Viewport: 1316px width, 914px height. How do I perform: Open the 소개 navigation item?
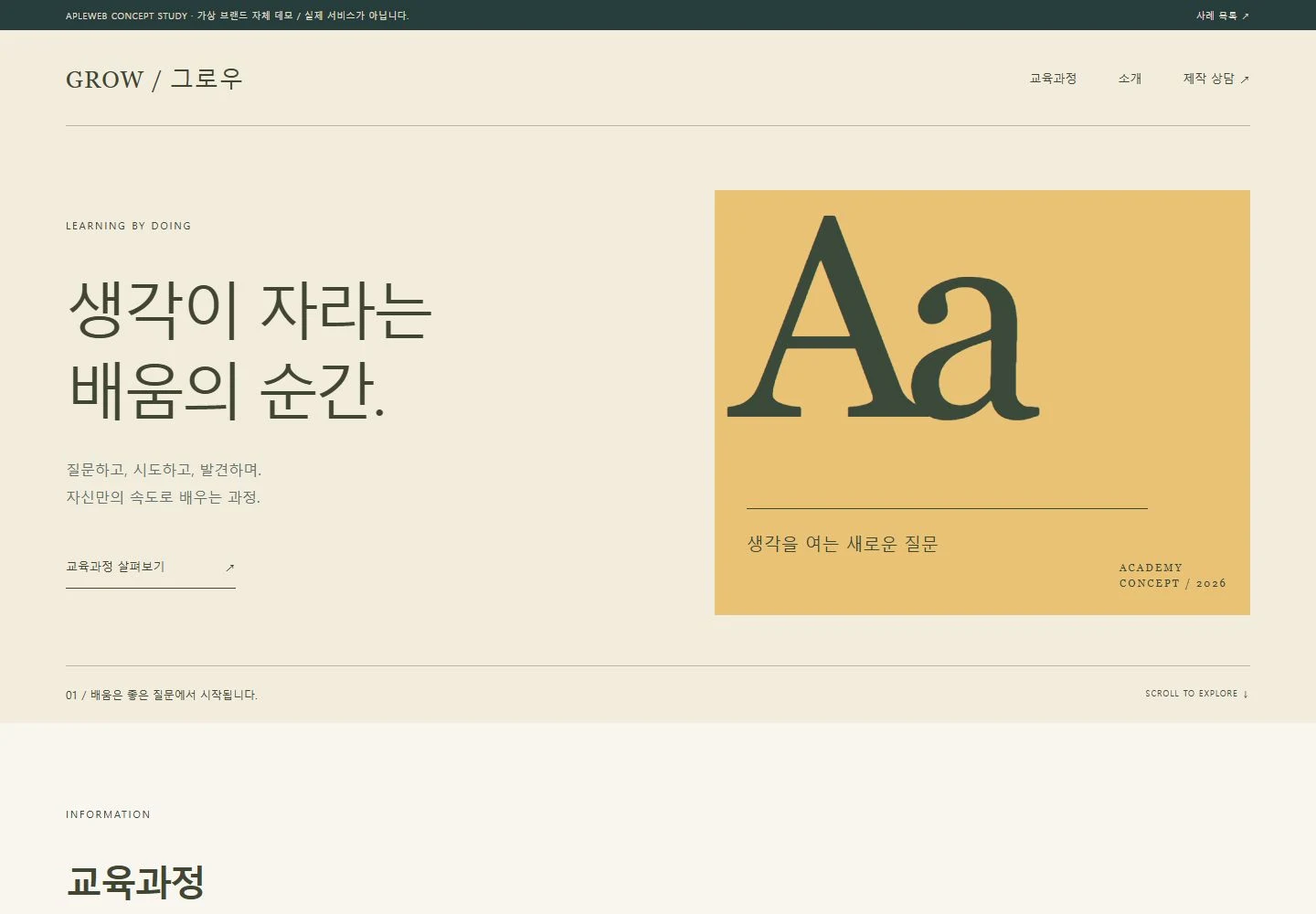(x=1130, y=79)
